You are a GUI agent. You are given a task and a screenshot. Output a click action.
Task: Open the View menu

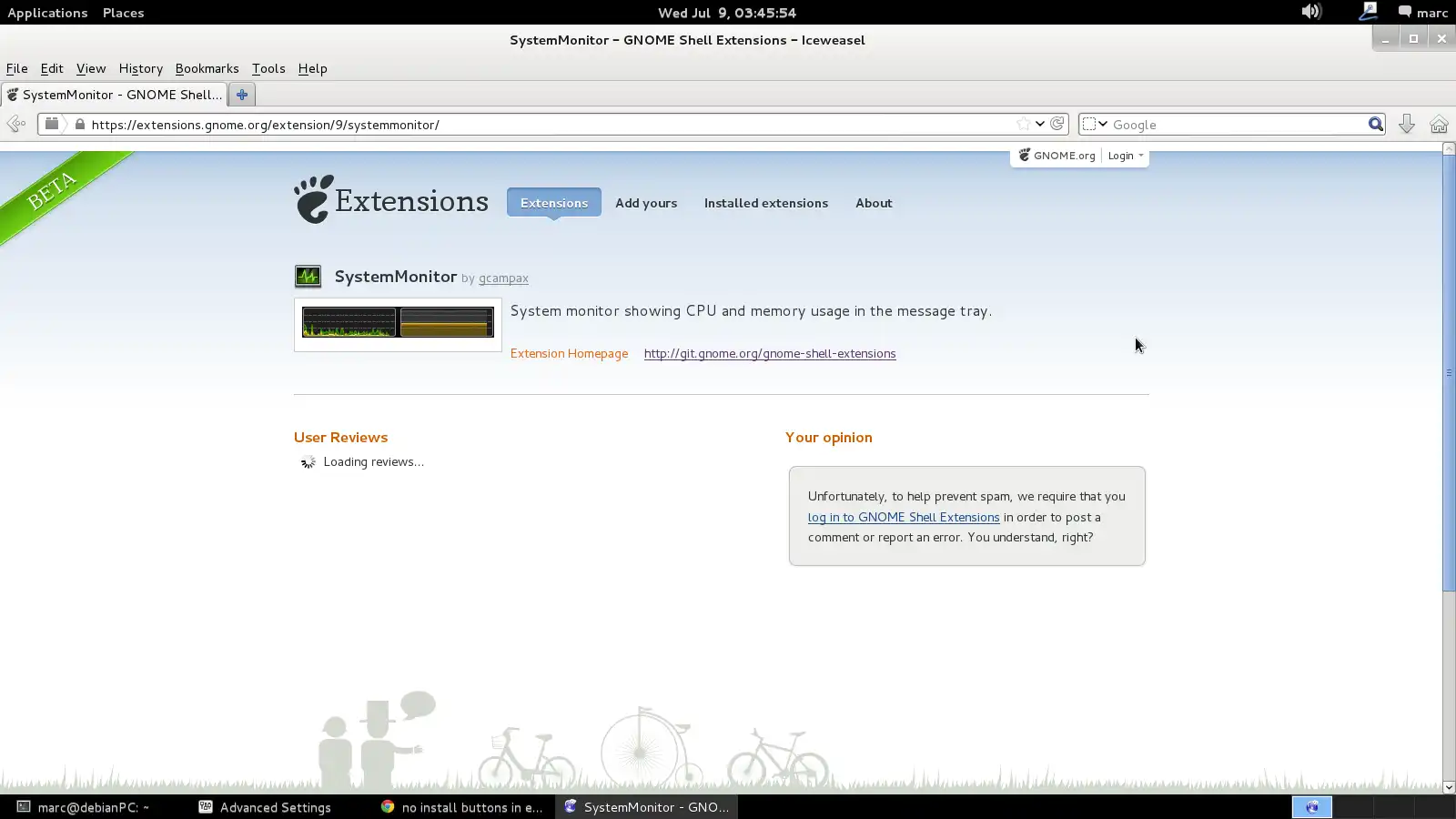click(x=91, y=68)
